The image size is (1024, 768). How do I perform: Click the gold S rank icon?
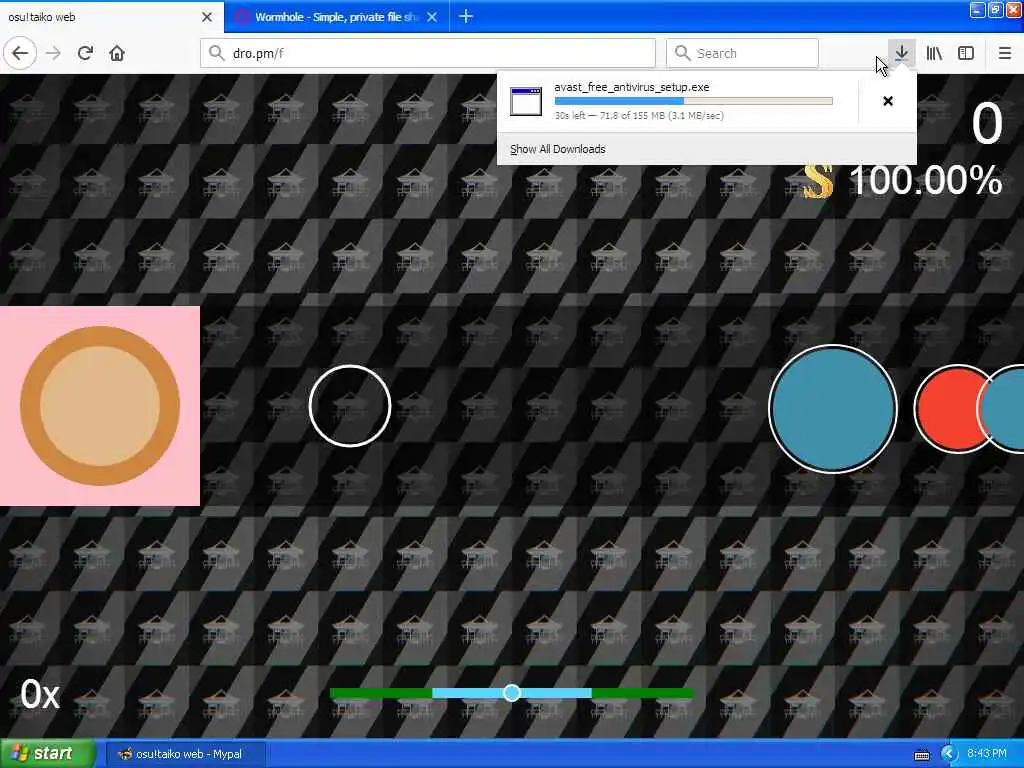[x=818, y=181]
